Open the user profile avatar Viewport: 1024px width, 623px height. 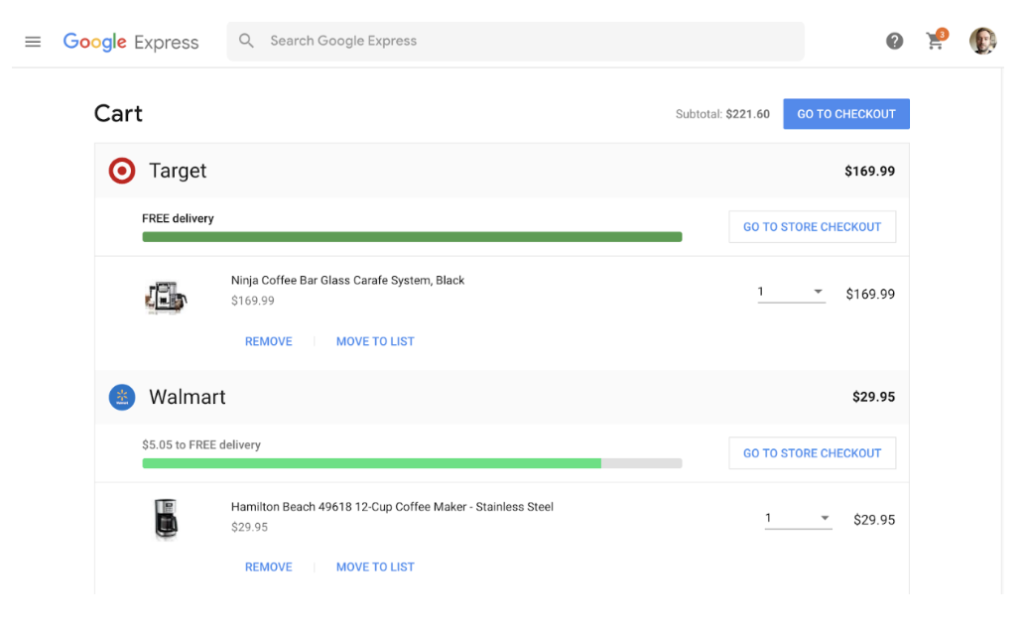(x=982, y=40)
